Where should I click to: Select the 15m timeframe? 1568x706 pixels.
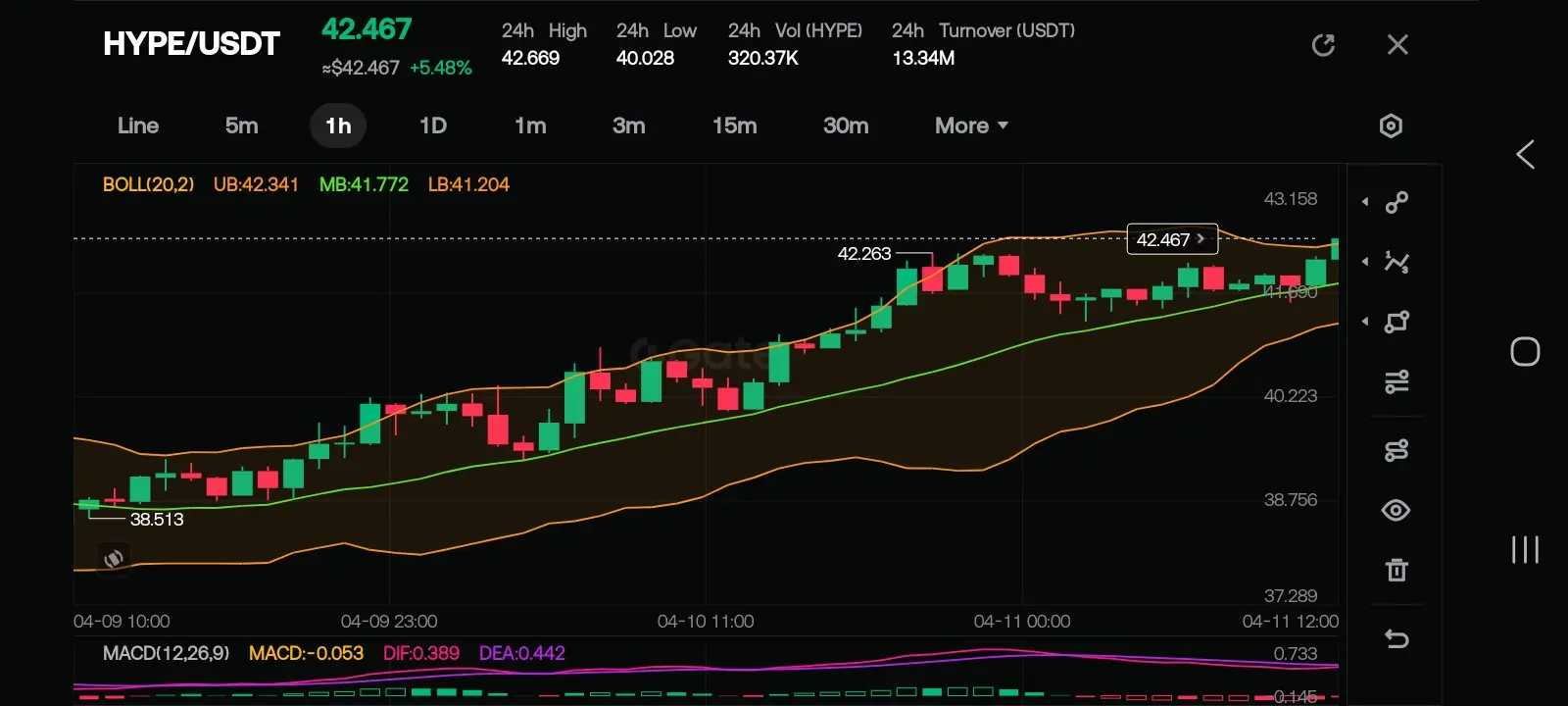tap(735, 126)
